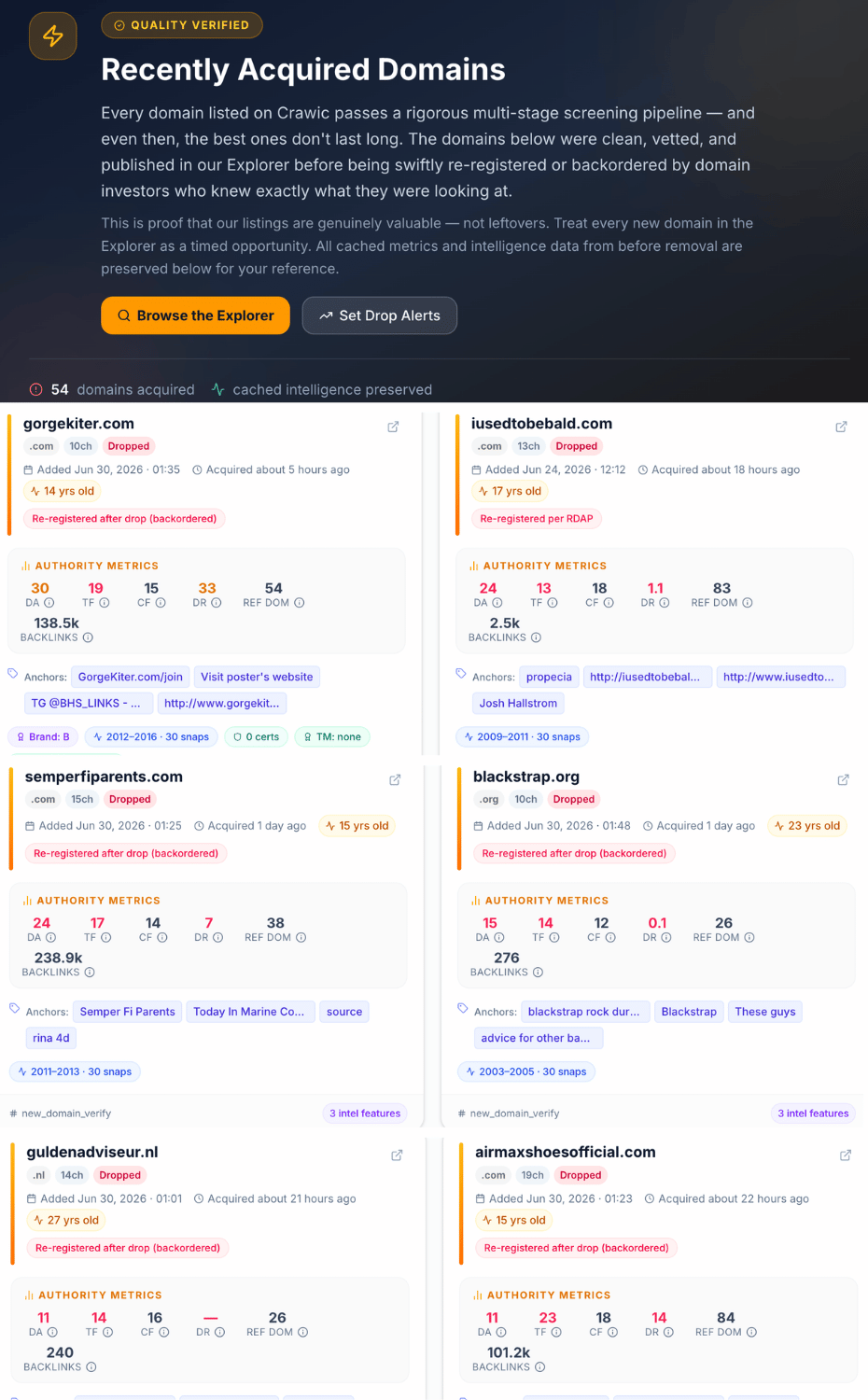Click the Quality Verified badge
The width and height of the screenshot is (868, 1400).
182,25
